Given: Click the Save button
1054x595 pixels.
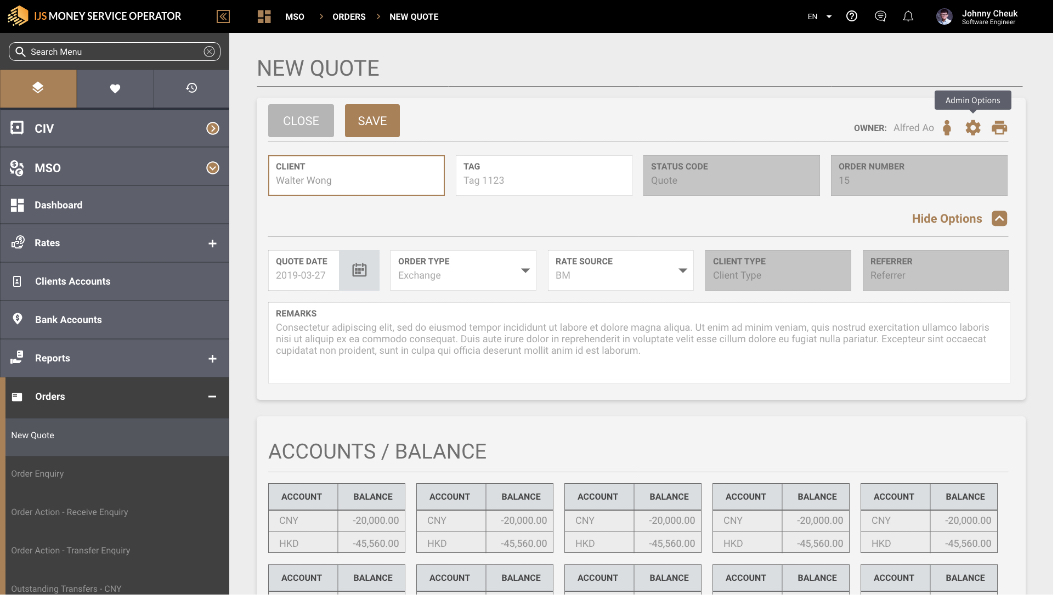Looking at the screenshot, I should click(x=372, y=121).
